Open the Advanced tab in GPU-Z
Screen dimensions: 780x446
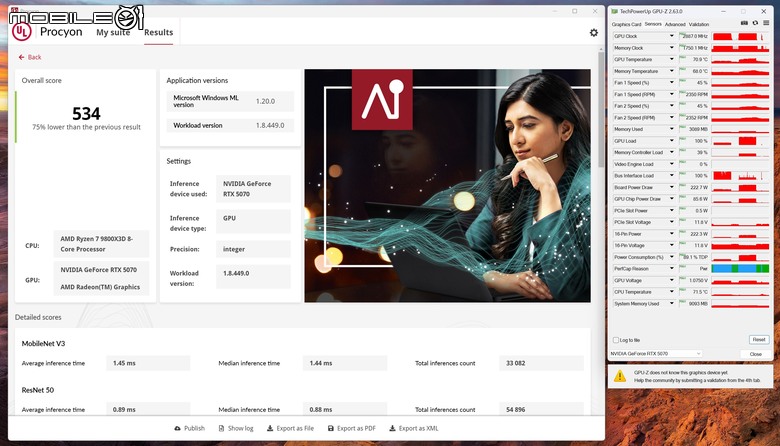675,24
